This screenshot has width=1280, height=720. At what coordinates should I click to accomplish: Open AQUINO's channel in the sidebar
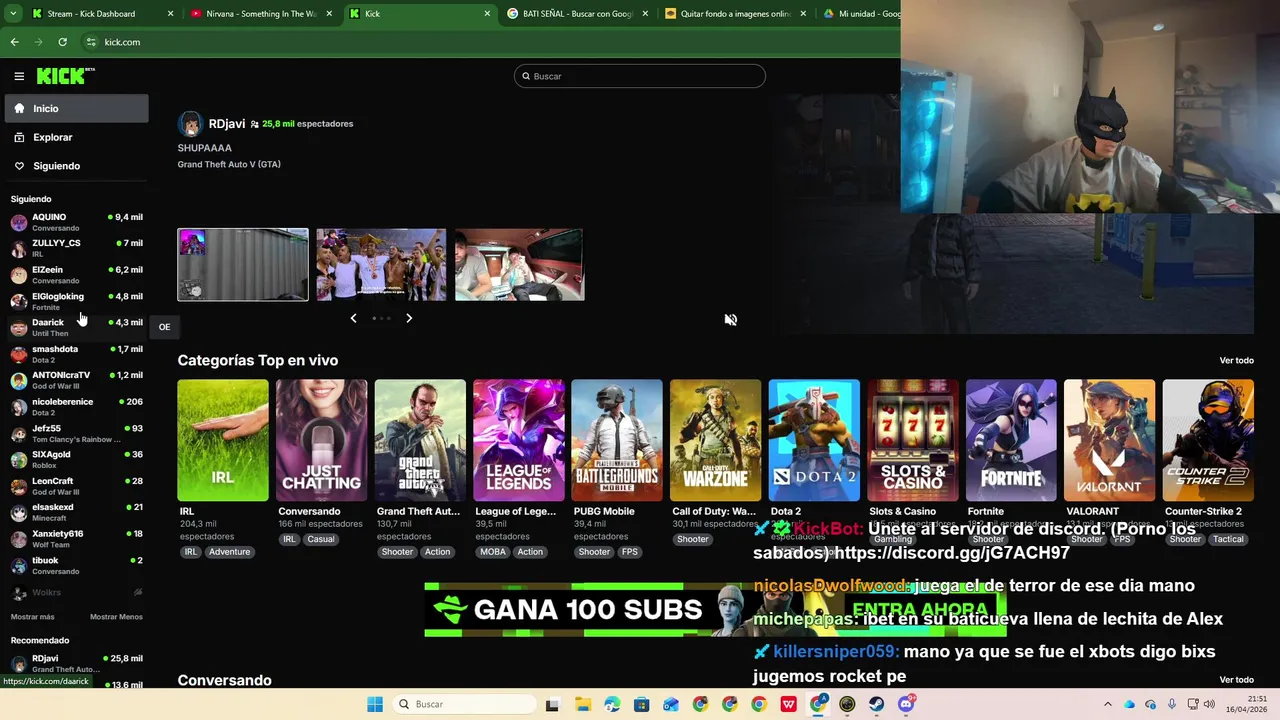(76, 222)
